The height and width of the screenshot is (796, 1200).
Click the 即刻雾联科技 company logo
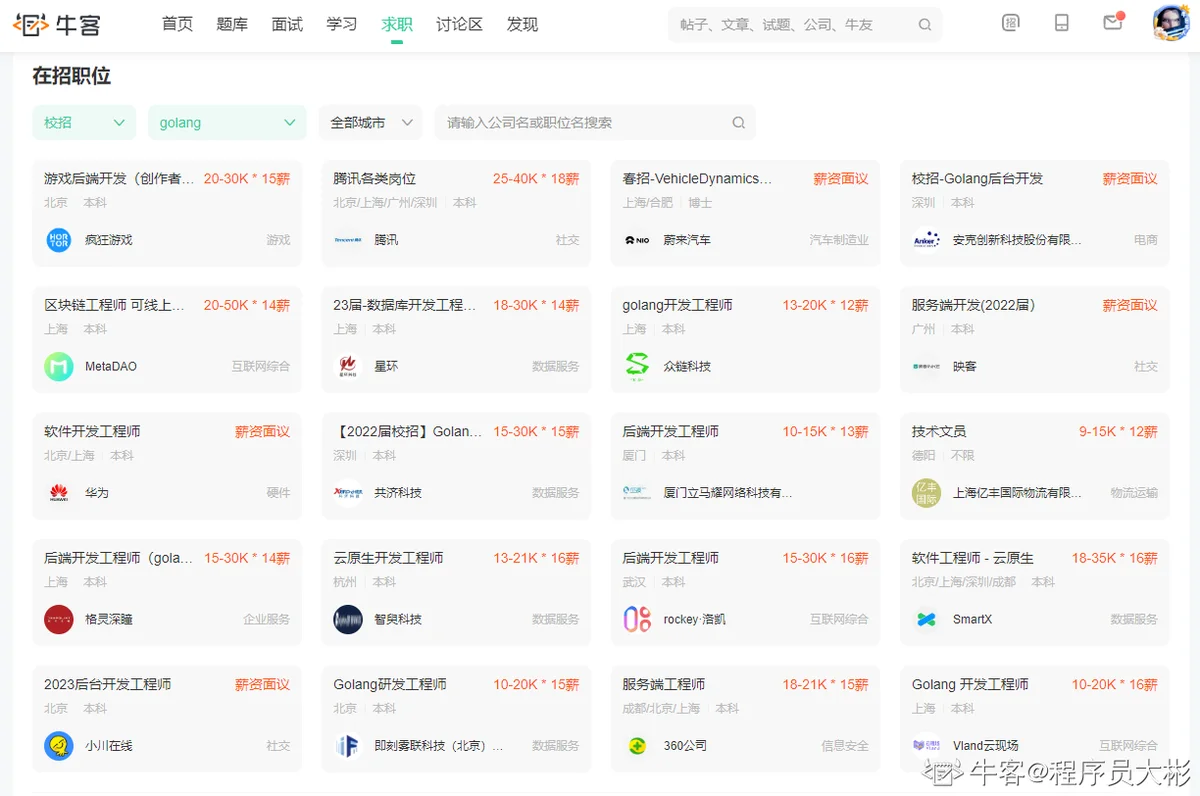[348, 746]
